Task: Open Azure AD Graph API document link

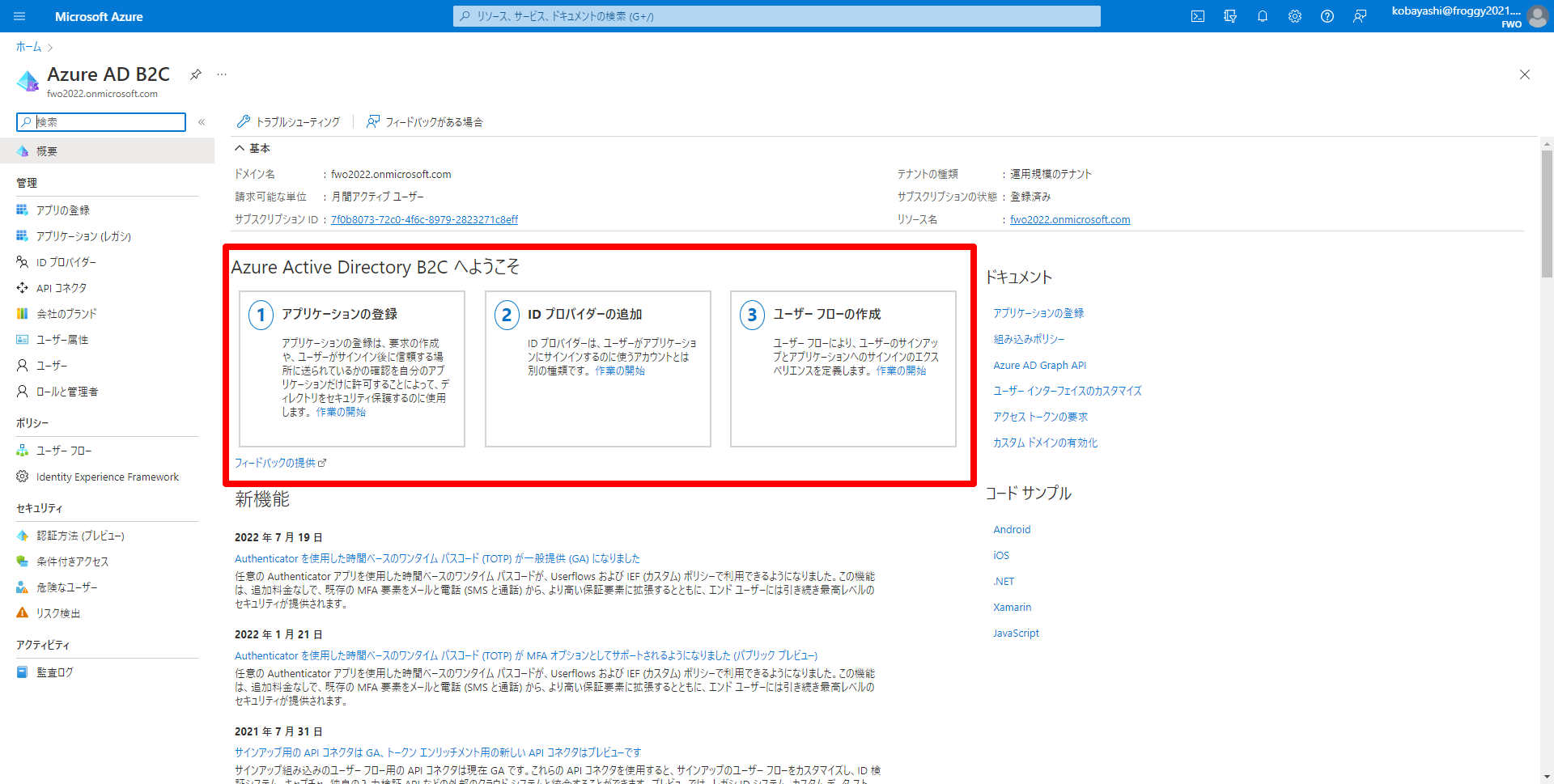Action: 1040,365
